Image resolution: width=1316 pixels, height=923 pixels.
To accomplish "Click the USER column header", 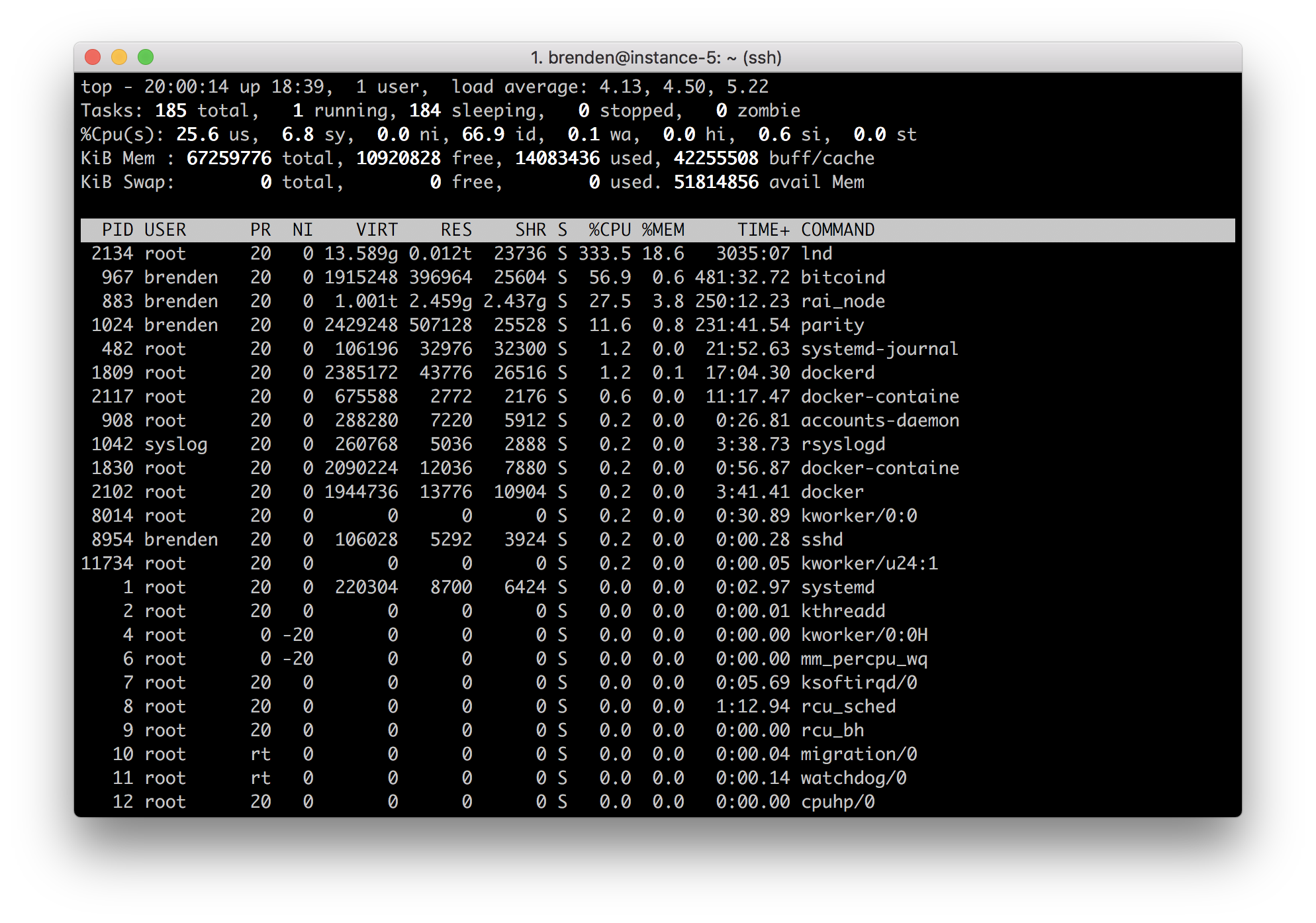I will tap(165, 230).
